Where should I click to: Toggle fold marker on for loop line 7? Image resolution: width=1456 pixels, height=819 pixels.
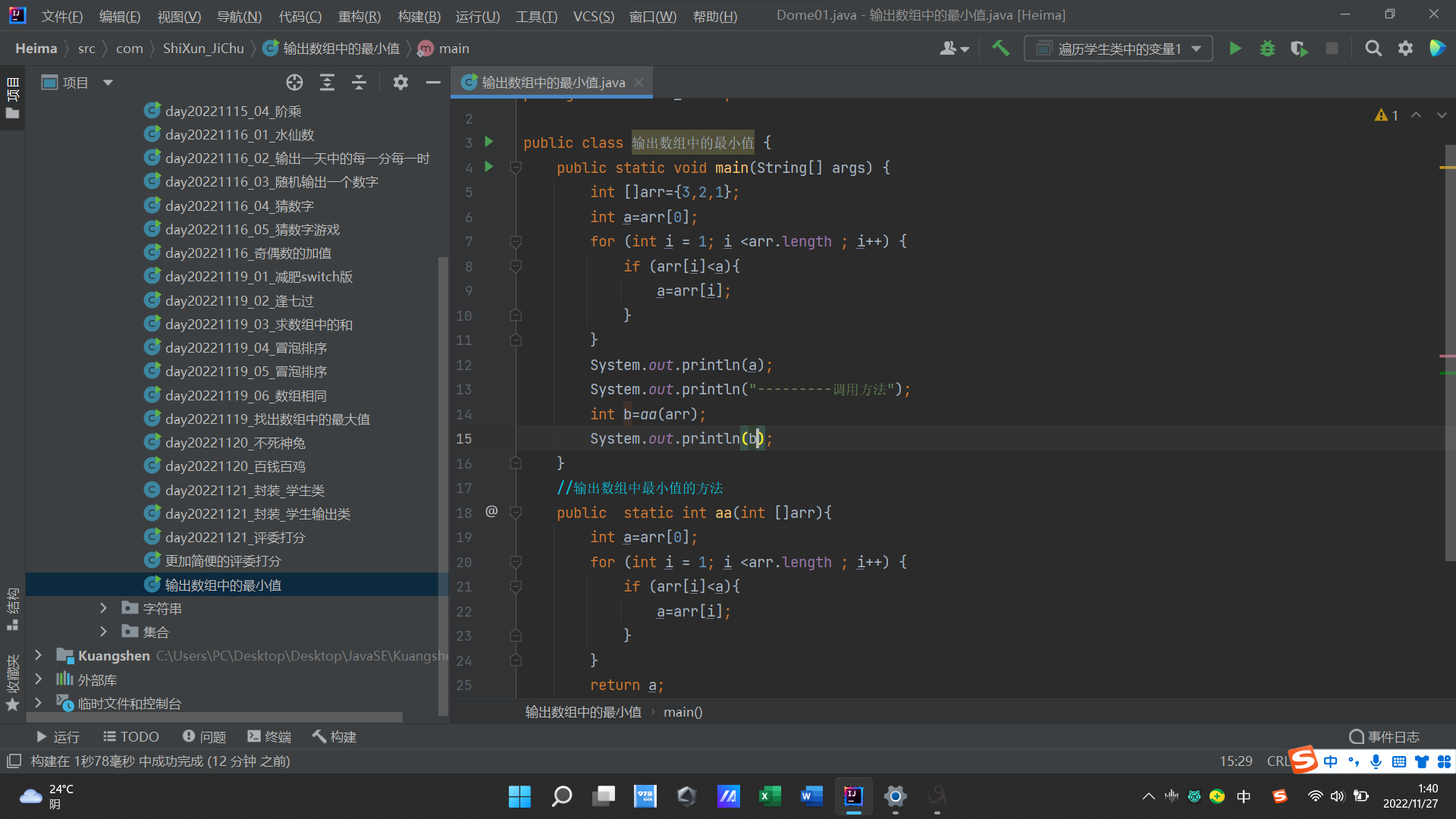pyautogui.click(x=516, y=241)
